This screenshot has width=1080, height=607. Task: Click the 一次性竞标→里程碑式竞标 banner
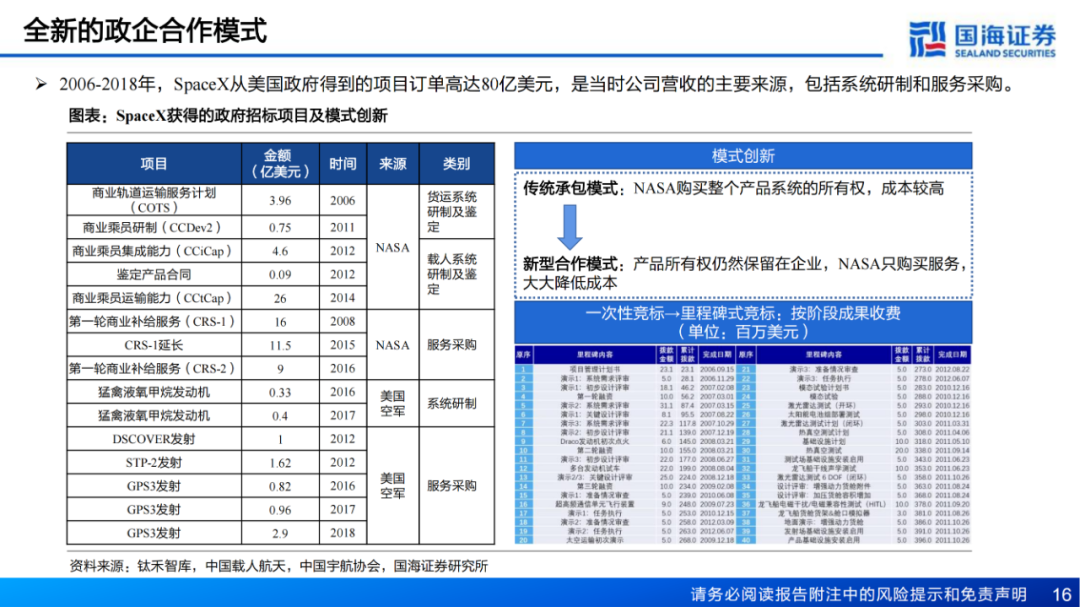coord(743,322)
